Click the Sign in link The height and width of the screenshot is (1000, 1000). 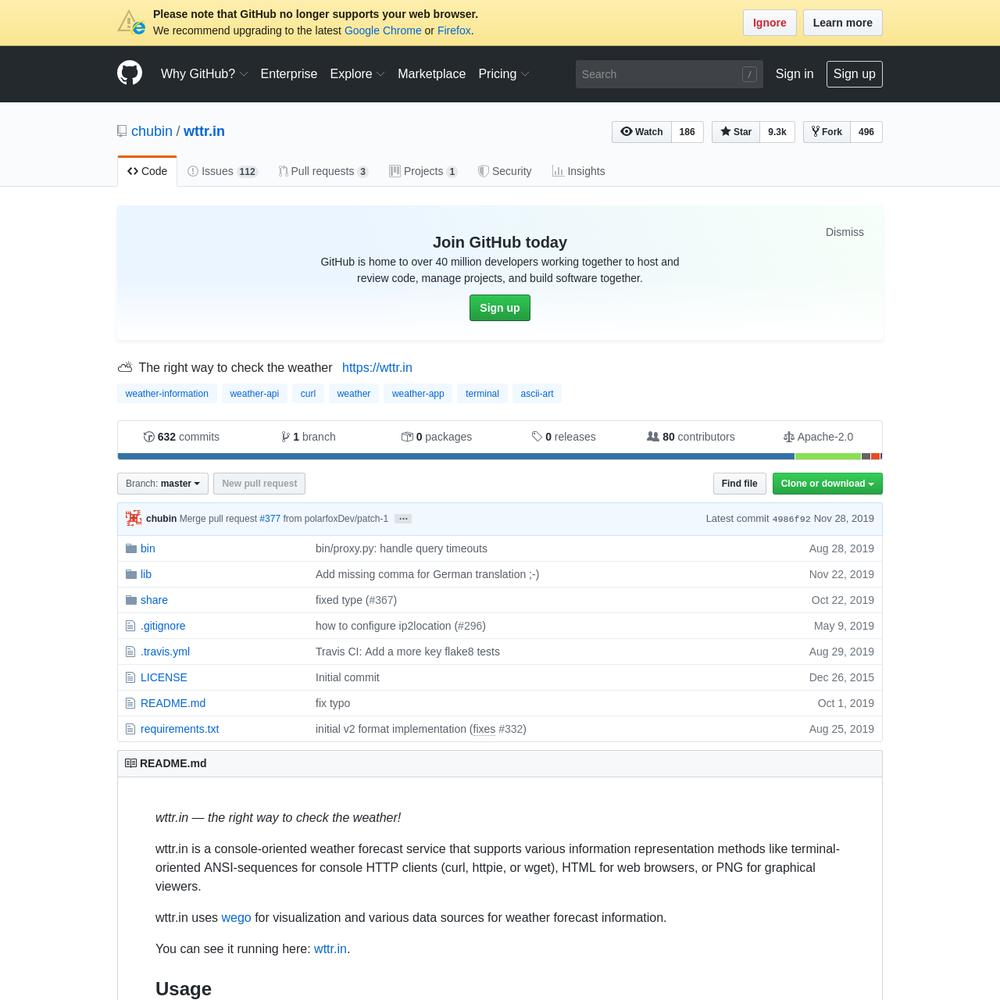point(795,74)
